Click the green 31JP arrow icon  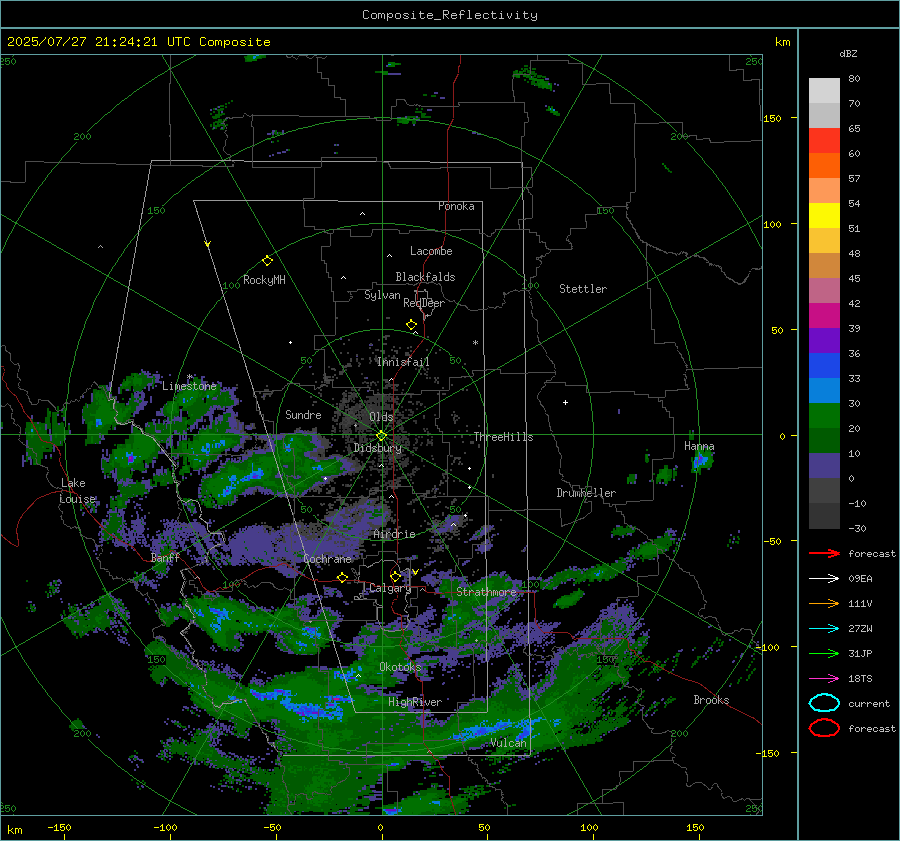tap(824, 653)
